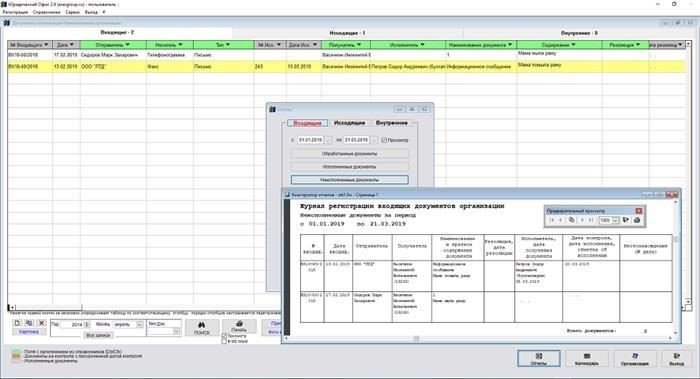700x379 pixels.
Task: Open the Справочники menu
Action: pos(46,12)
